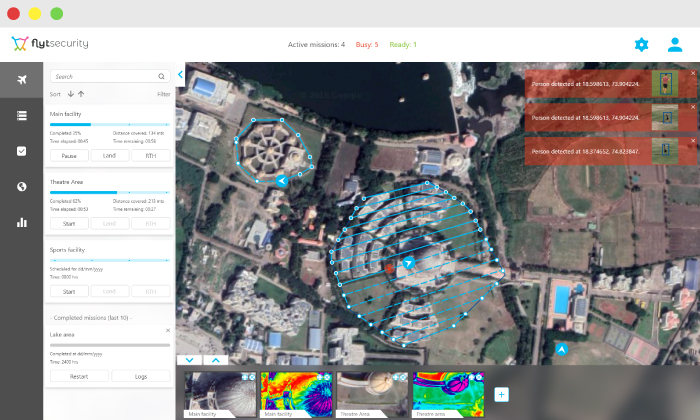Start the Sports facility mission
The image size is (700, 420).
coord(69,291)
